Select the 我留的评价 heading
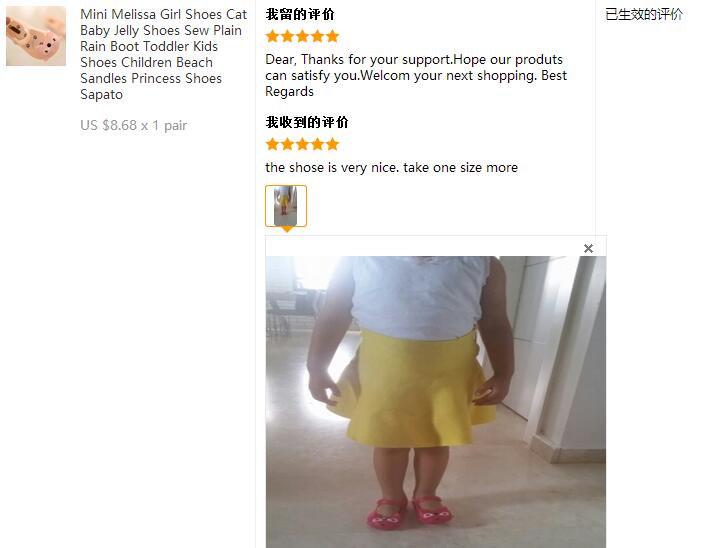722x548 pixels. (300, 14)
